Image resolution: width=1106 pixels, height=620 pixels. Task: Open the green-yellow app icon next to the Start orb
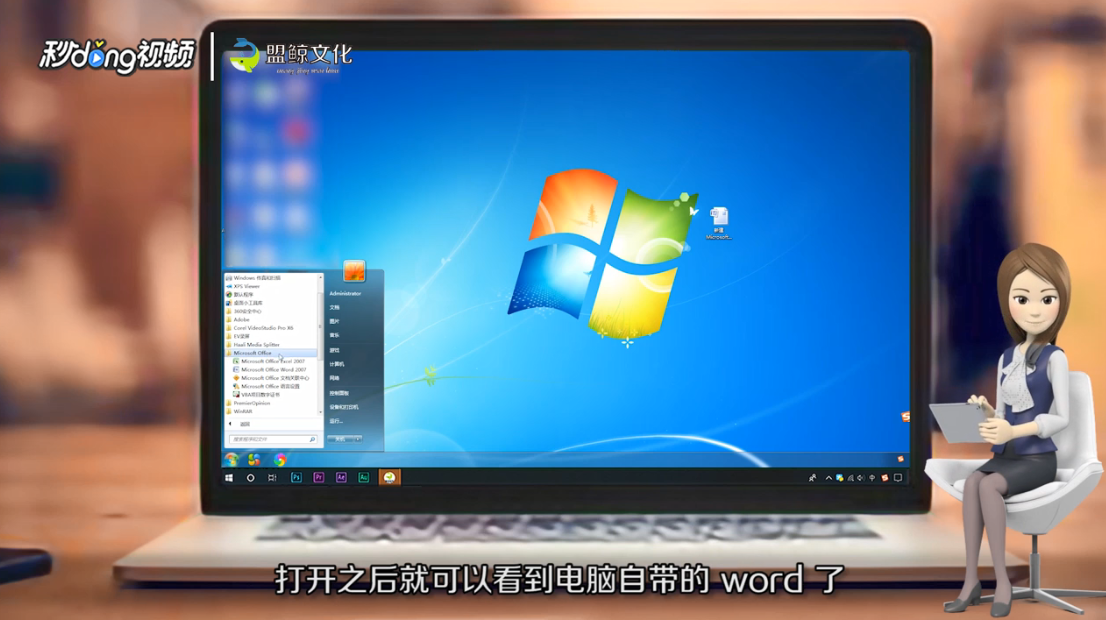254,460
